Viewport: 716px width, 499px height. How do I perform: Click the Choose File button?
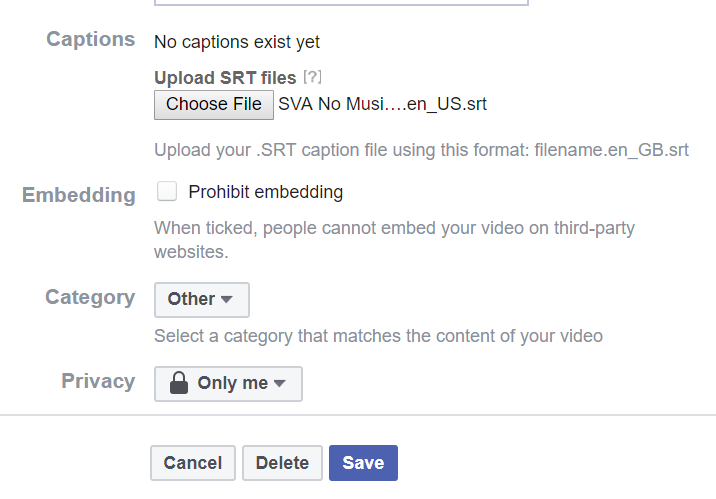(214, 105)
